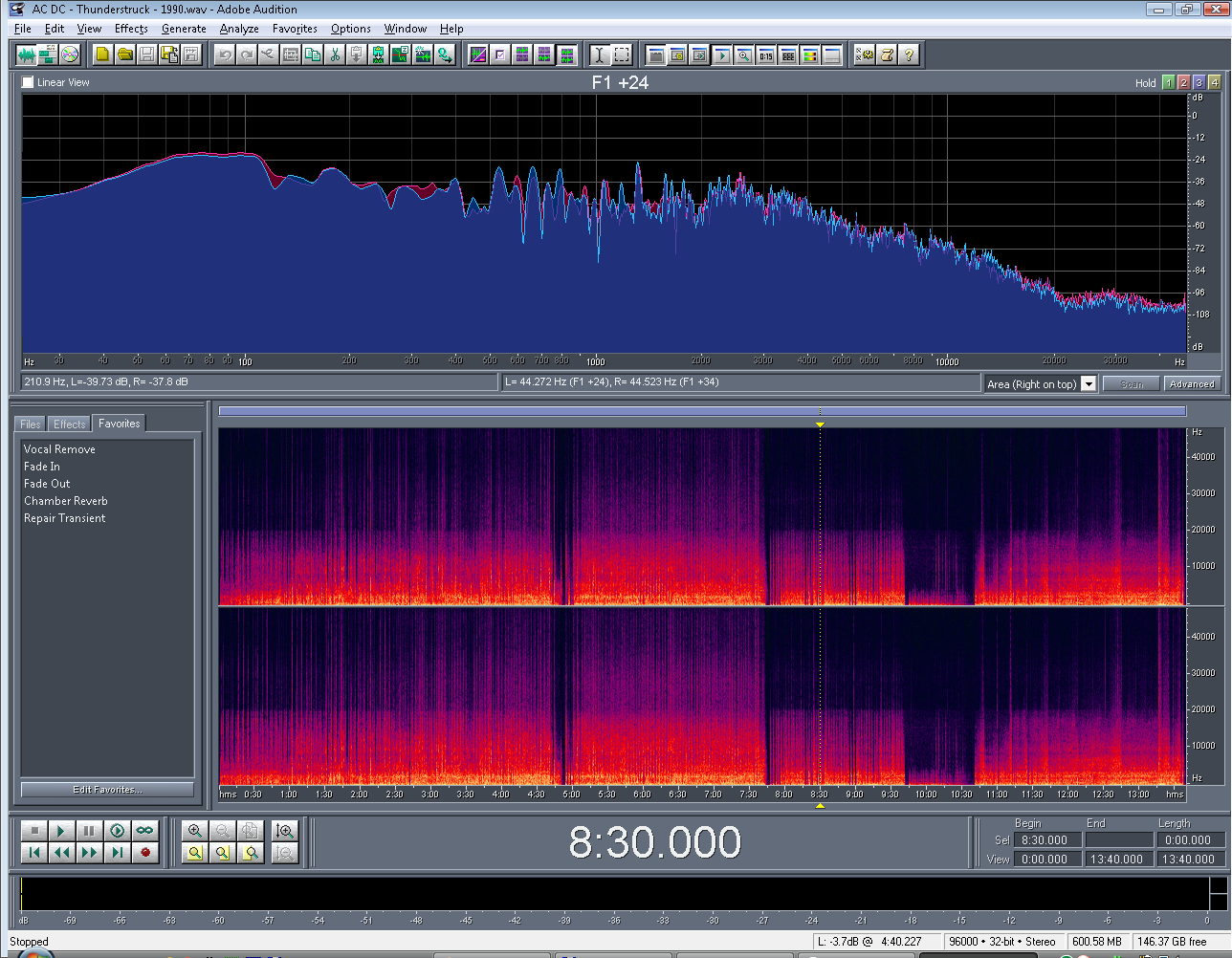Select Fade In favorite
The width and height of the screenshot is (1232, 958).
[42, 467]
